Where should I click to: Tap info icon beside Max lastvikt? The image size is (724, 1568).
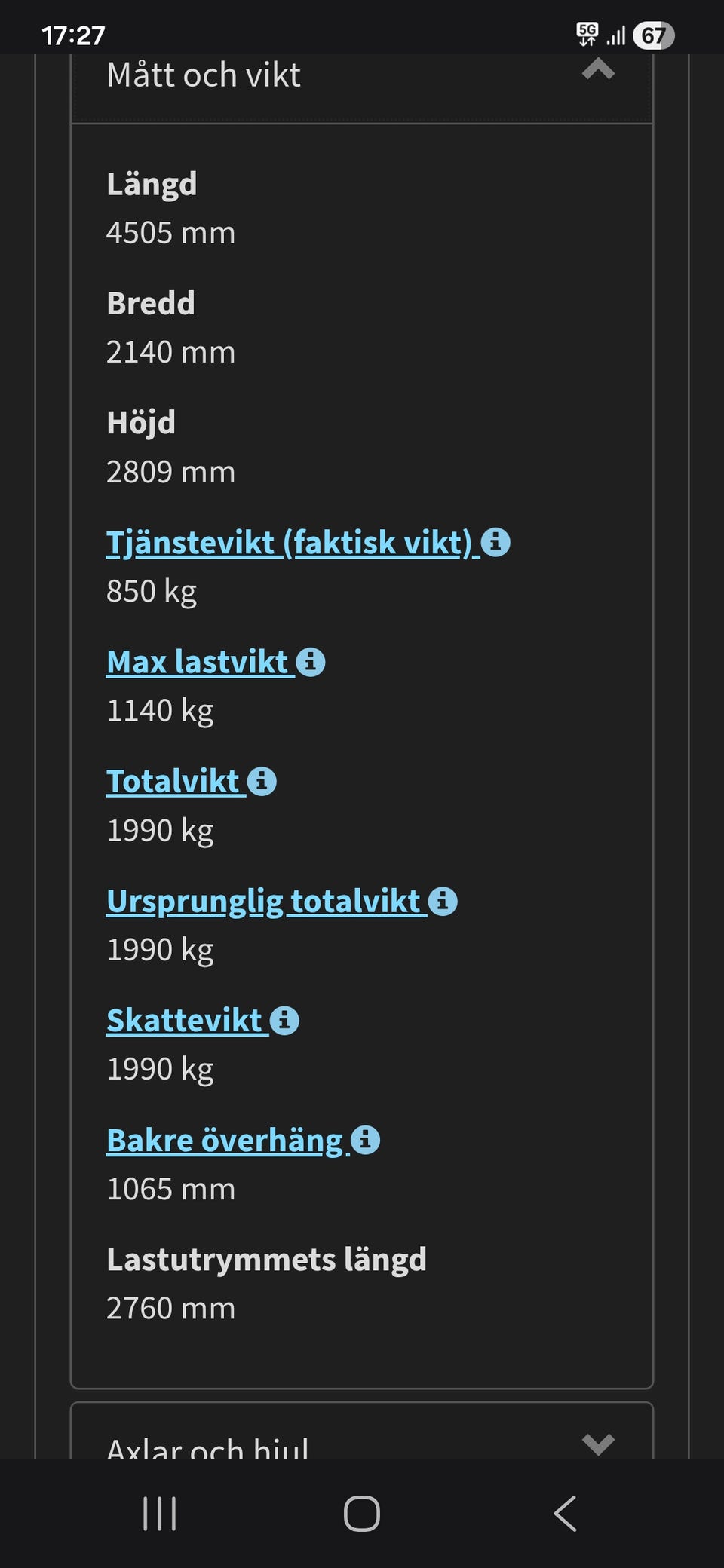point(310,662)
